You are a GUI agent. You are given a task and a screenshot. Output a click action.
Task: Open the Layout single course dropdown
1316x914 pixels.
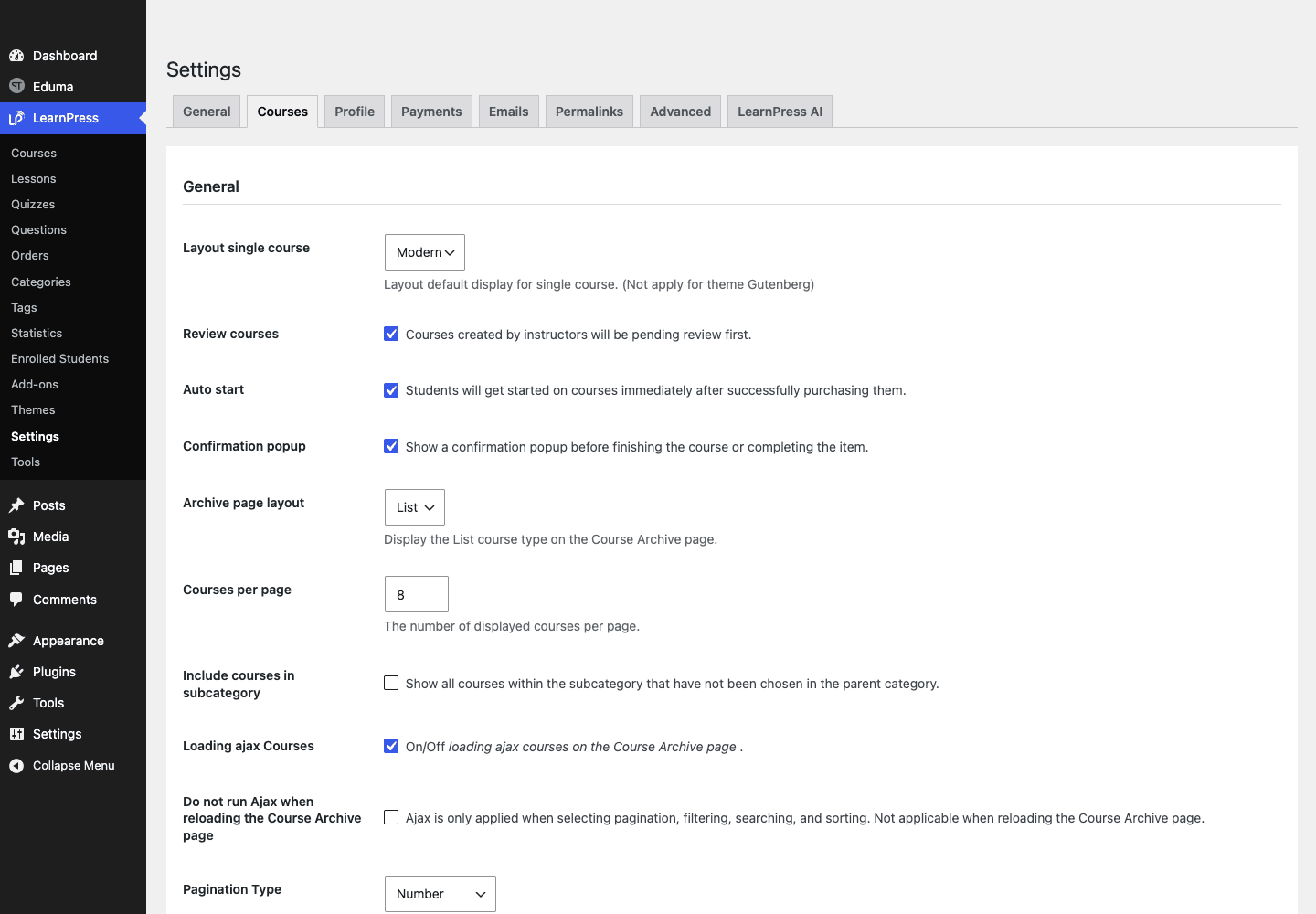coord(425,252)
